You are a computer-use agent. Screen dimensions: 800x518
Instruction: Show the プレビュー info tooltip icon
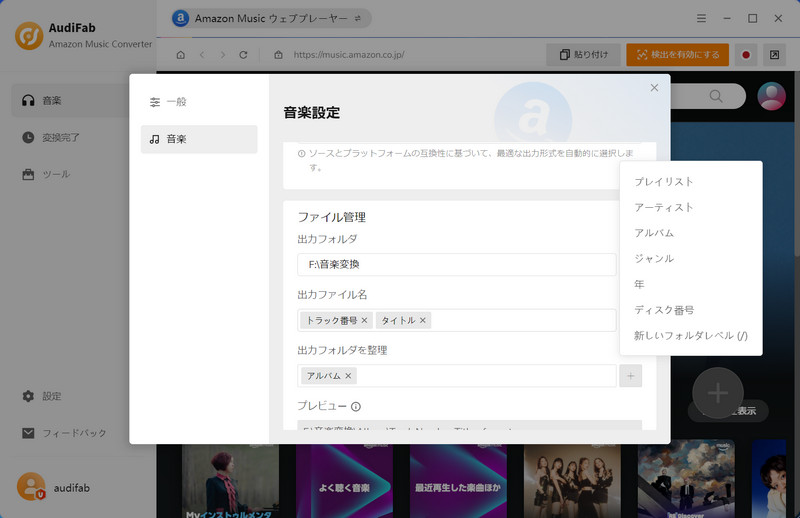356,407
